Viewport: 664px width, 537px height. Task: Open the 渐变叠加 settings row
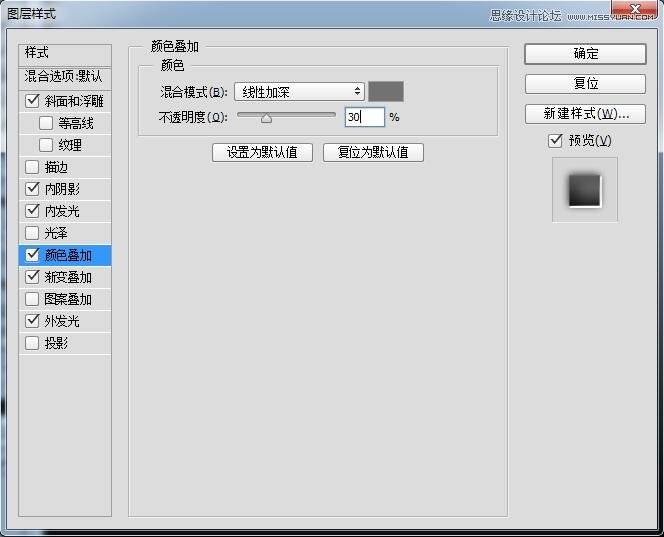click(x=65, y=277)
